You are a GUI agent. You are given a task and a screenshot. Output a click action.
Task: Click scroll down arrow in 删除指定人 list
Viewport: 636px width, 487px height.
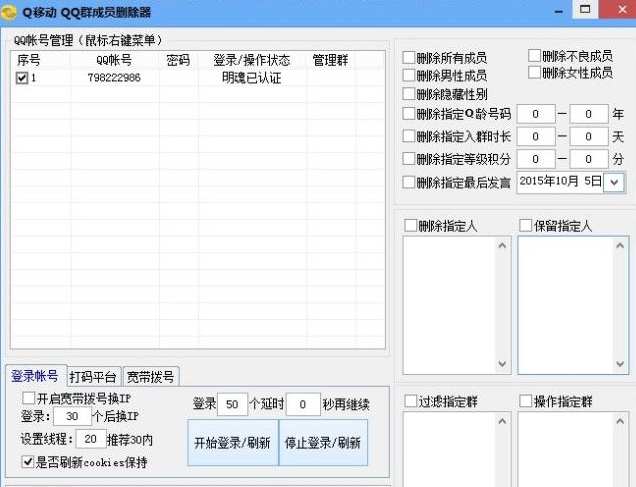pos(502,364)
